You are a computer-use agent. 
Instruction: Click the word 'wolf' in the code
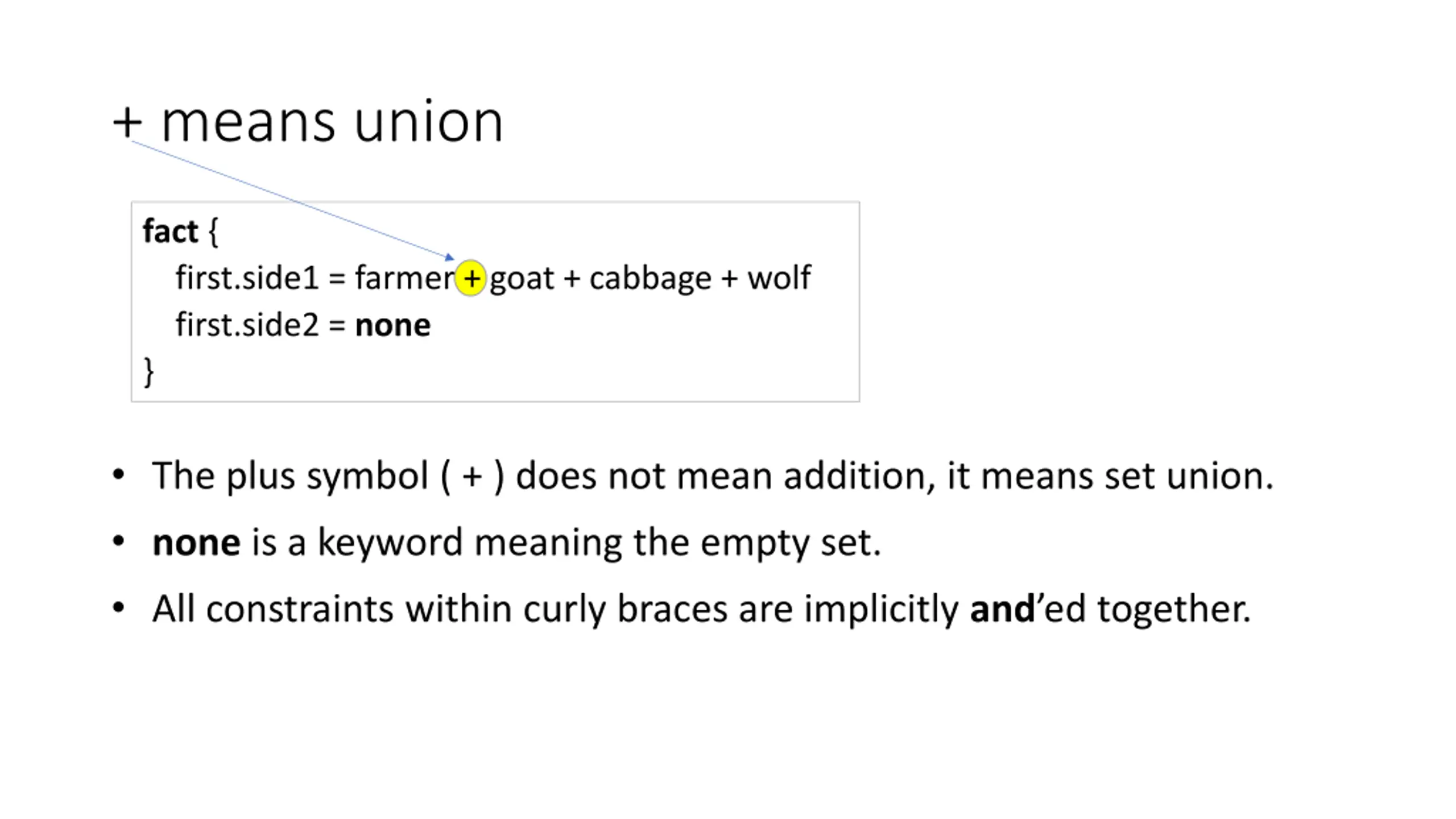pyautogui.click(x=779, y=278)
